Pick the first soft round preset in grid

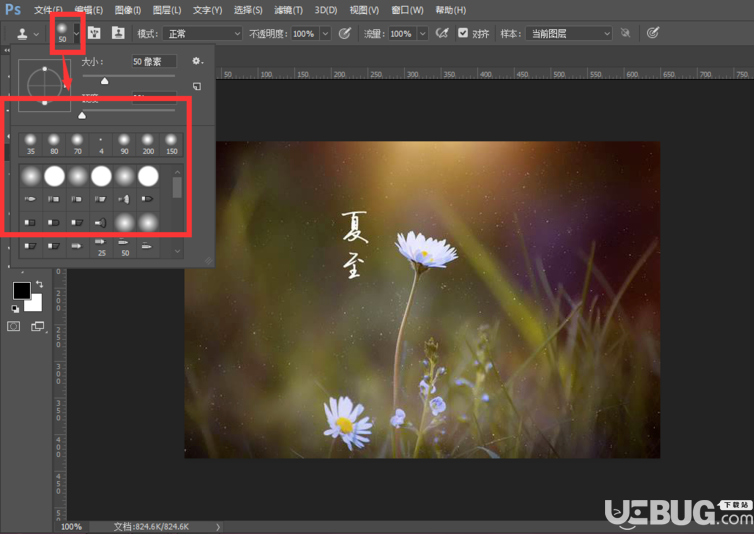(x=30, y=176)
